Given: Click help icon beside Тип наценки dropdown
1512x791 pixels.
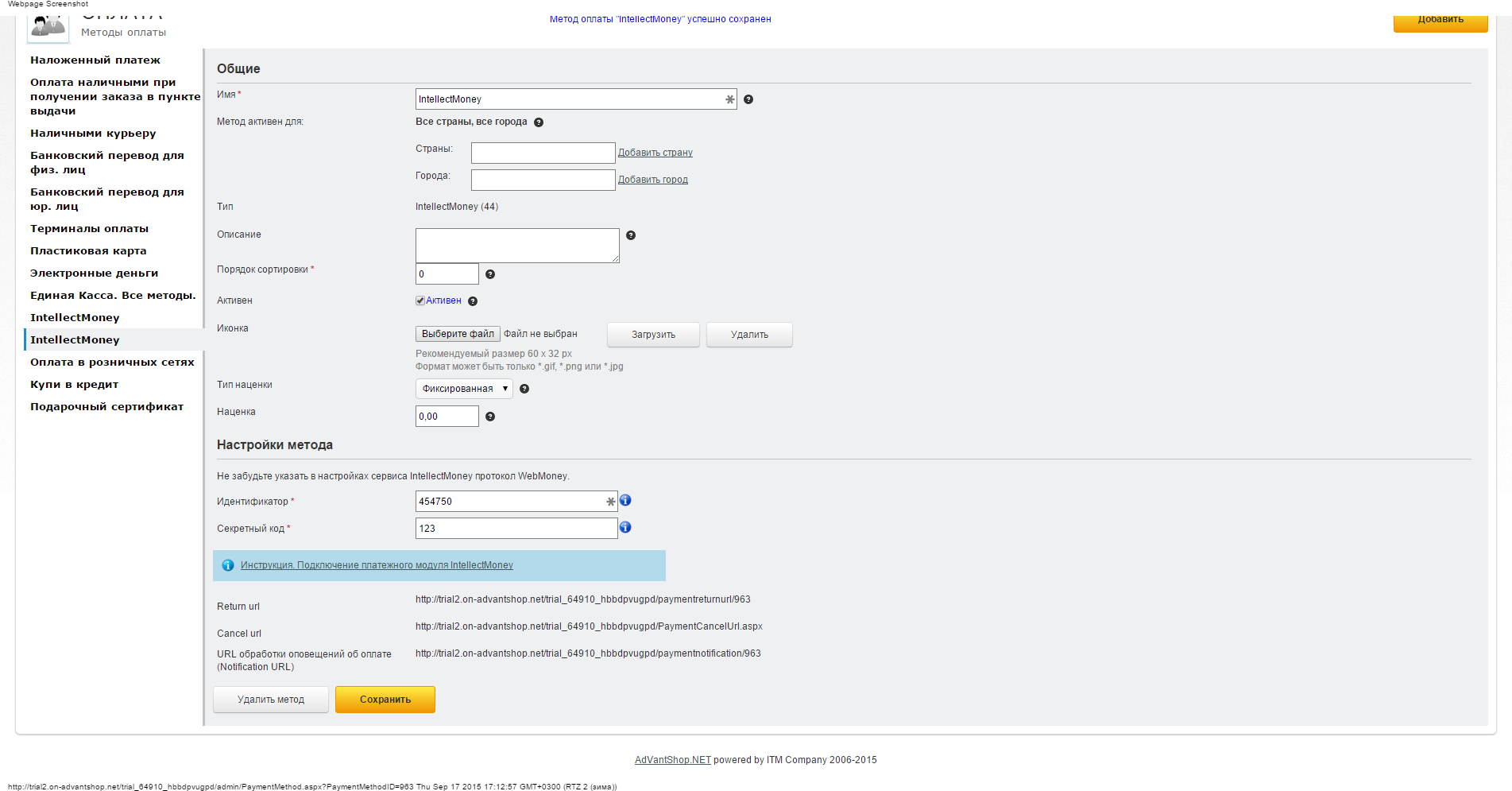Looking at the screenshot, I should click(524, 389).
